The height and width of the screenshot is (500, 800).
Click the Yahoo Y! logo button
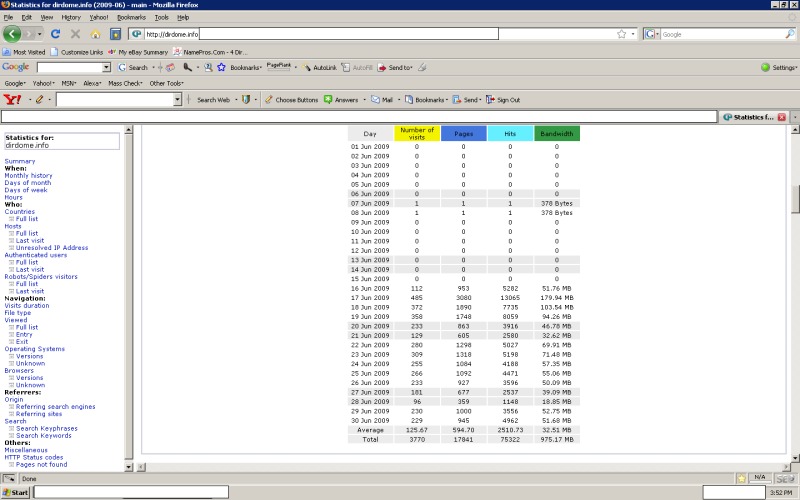point(12,99)
